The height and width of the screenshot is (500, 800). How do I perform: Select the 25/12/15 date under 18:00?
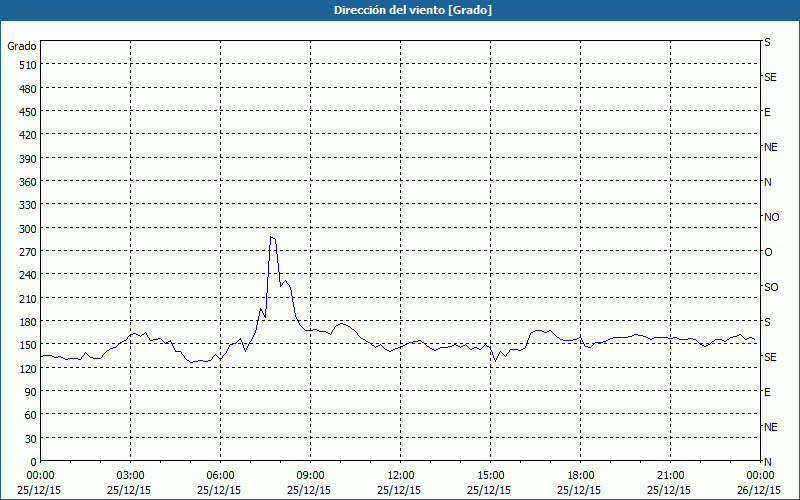point(579,490)
